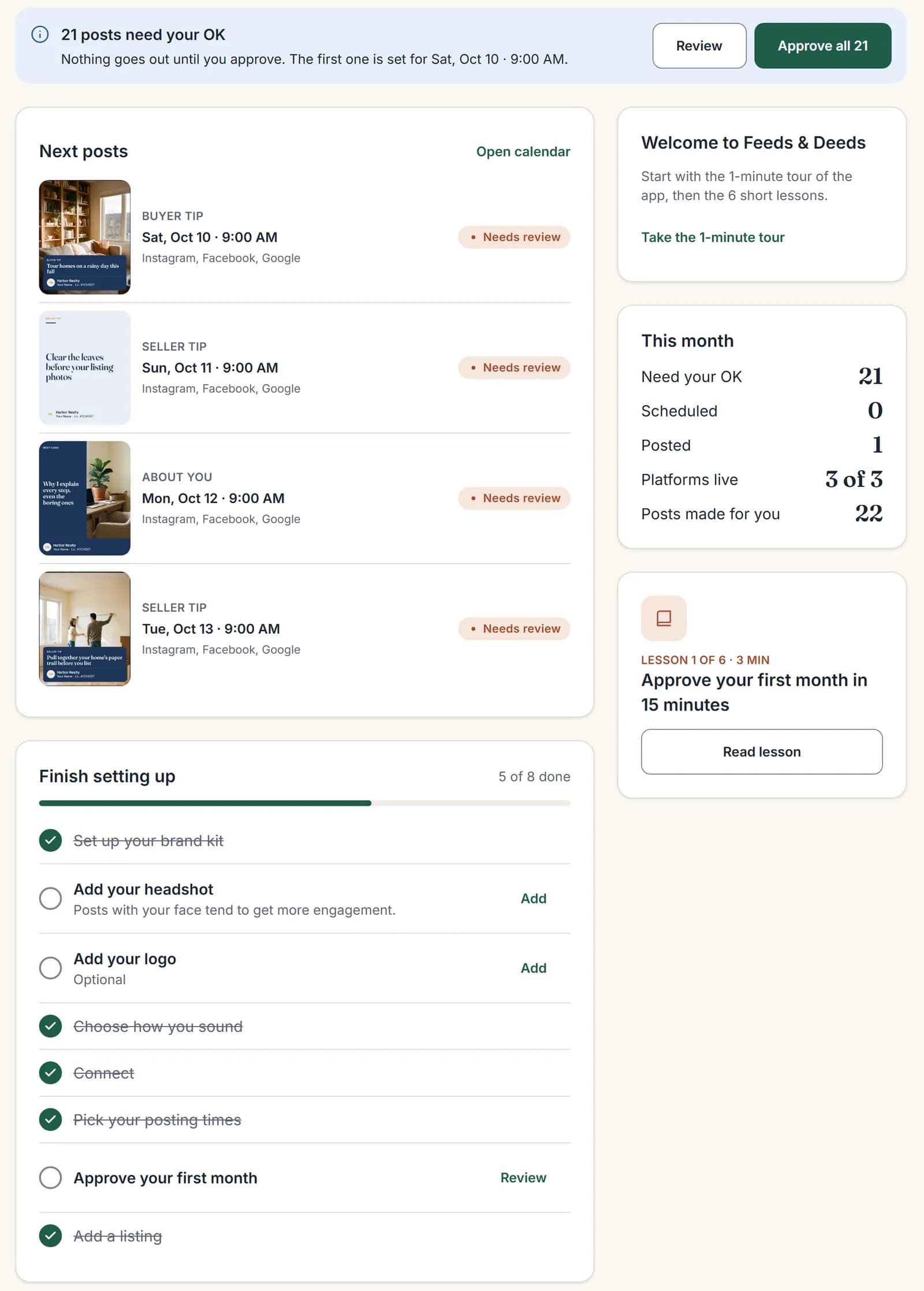Click Needs review badge for Tue, Oct 13
Image resolution: width=924 pixels, height=1291 pixels.
pos(514,629)
